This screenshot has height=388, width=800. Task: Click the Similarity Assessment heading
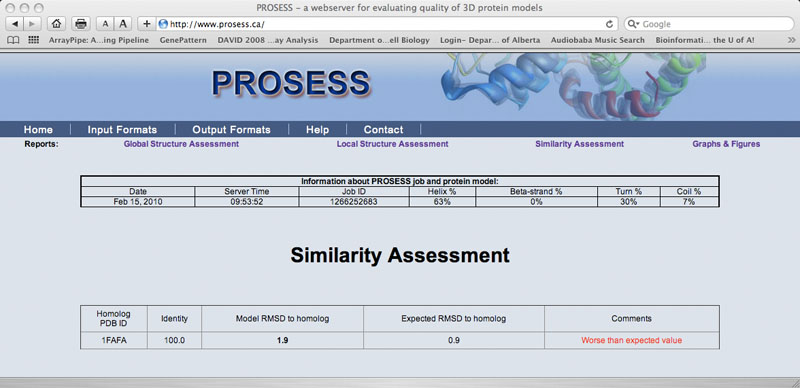click(x=400, y=255)
